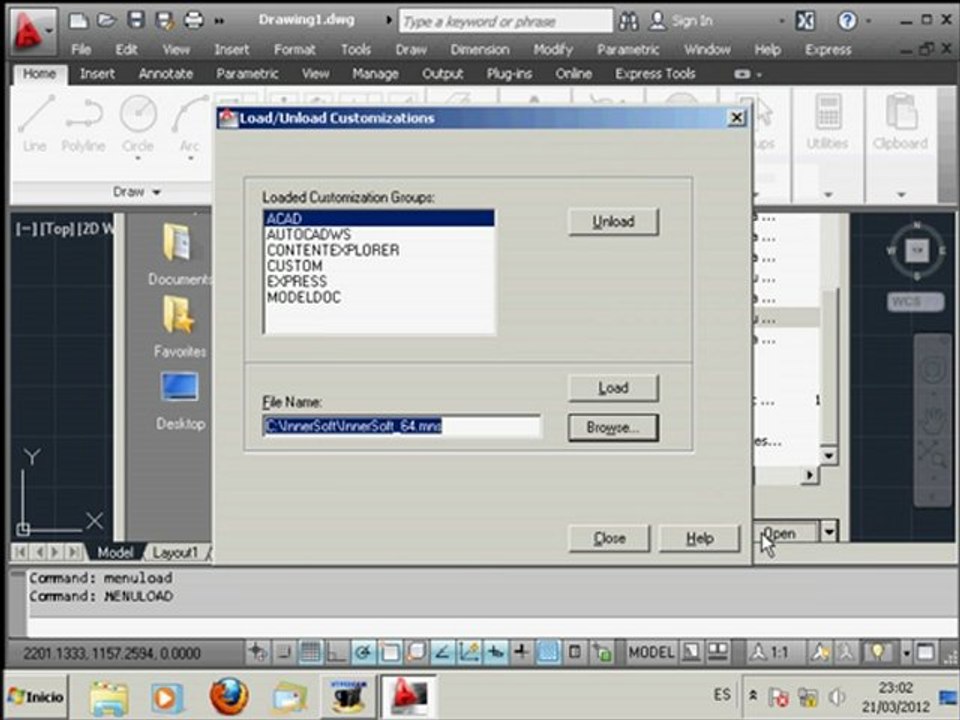Open the Arc tool dropdown arrow
The width and height of the screenshot is (960, 720).
pyautogui.click(x=190, y=159)
